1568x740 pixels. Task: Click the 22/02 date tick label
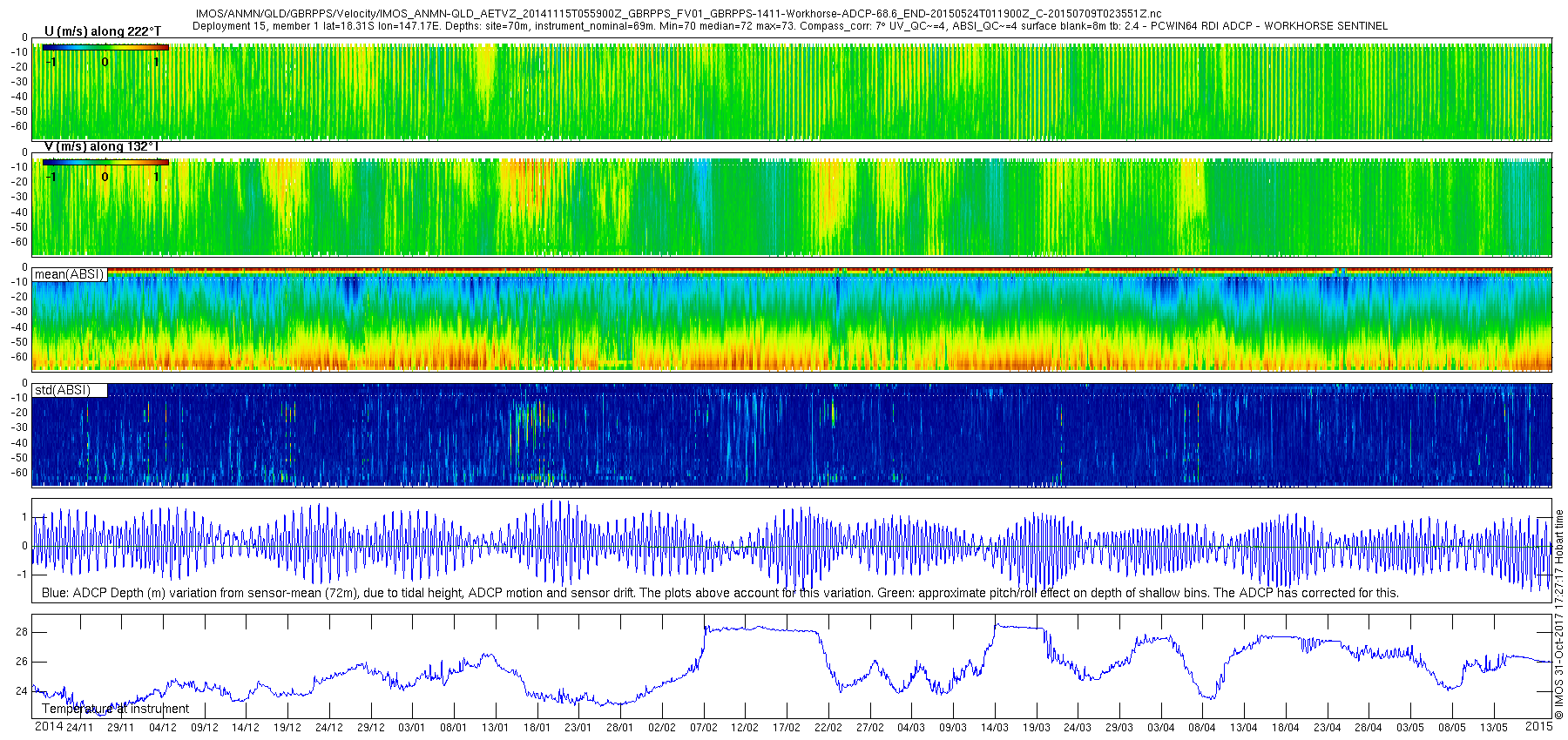point(828,728)
